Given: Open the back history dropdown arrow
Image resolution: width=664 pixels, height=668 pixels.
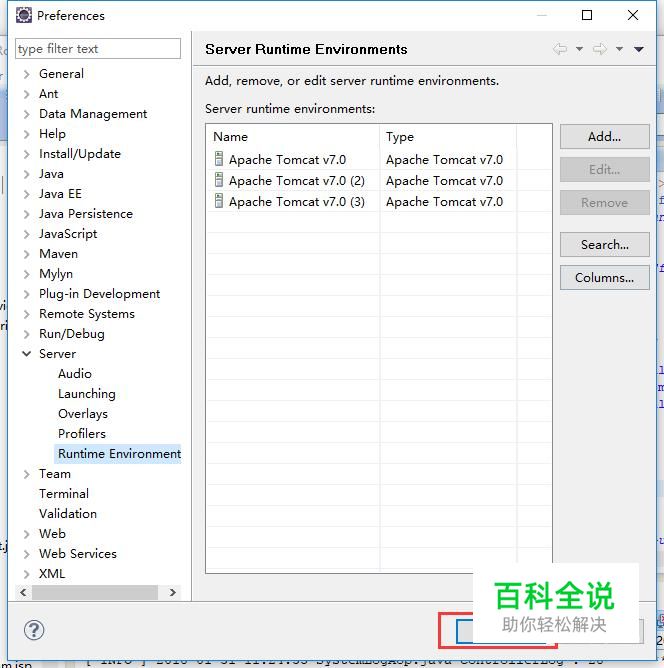Looking at the screenshot, I should (579, 49).
